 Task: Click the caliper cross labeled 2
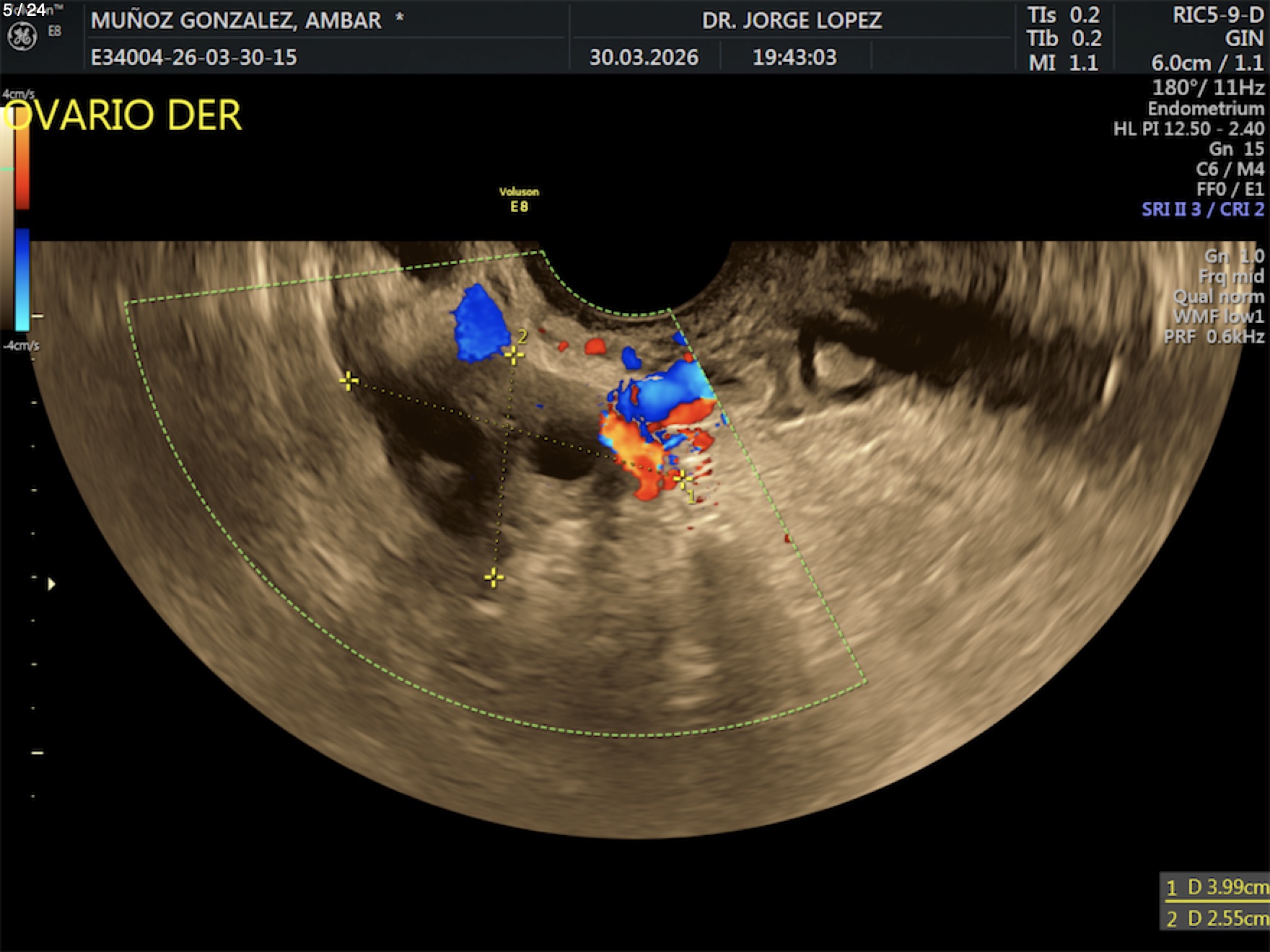(514, 353)
